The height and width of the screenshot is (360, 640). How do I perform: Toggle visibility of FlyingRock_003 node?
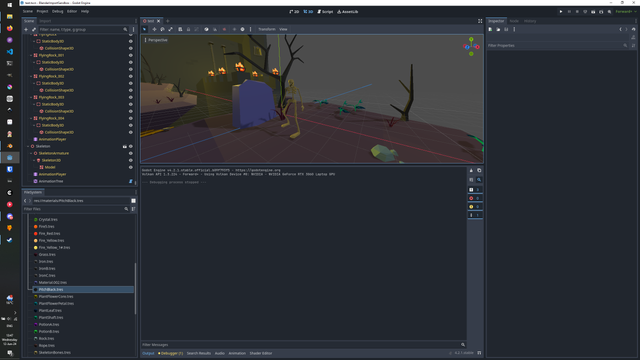(131, 97)
